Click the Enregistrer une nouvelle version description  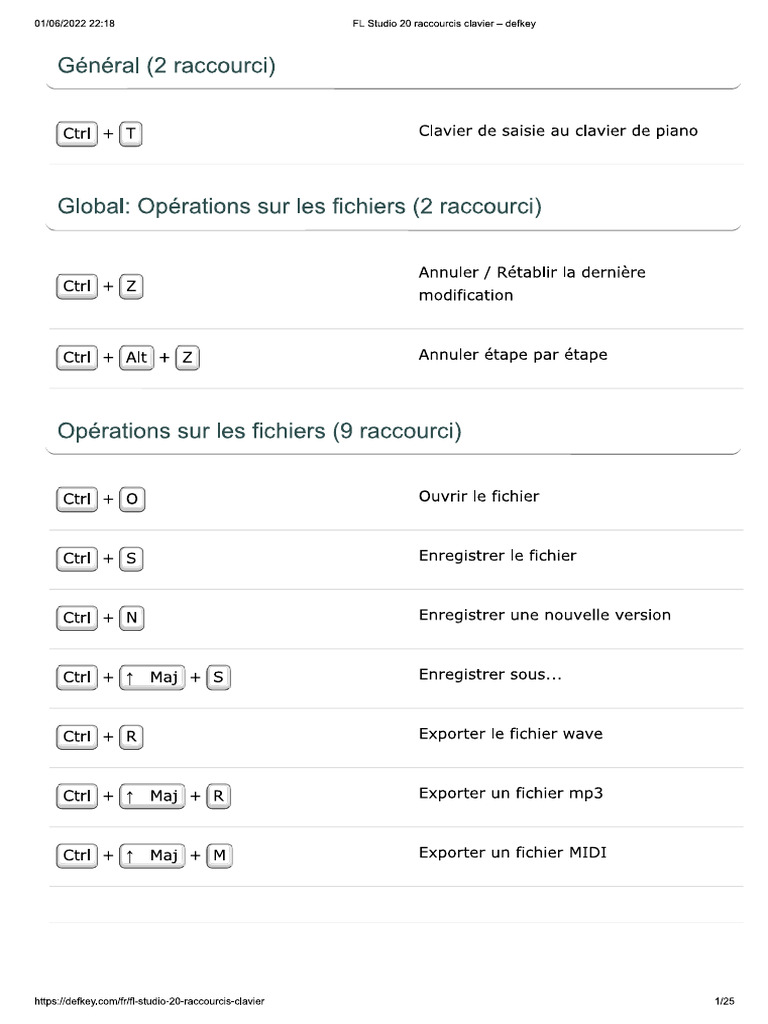point(544,615)
